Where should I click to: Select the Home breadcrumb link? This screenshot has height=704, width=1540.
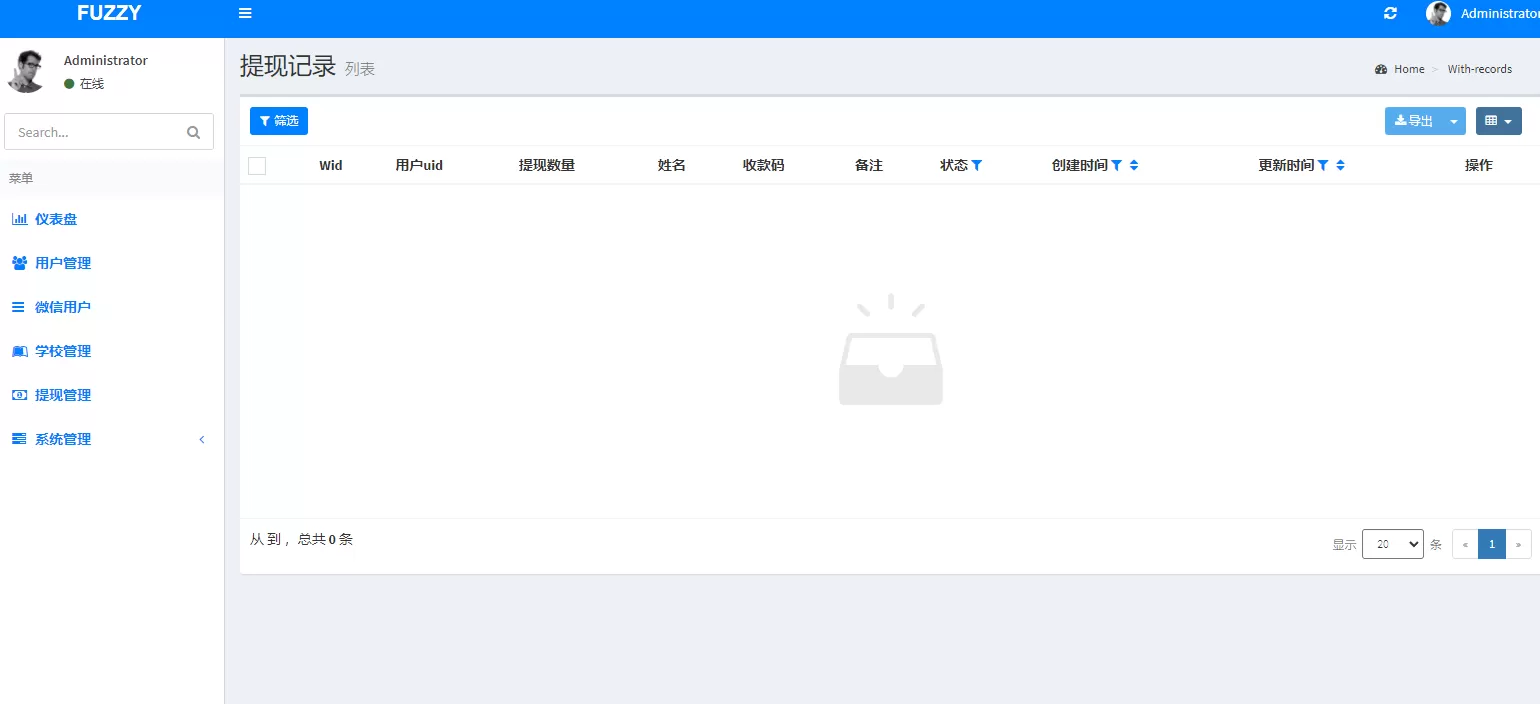(1408, 68)
